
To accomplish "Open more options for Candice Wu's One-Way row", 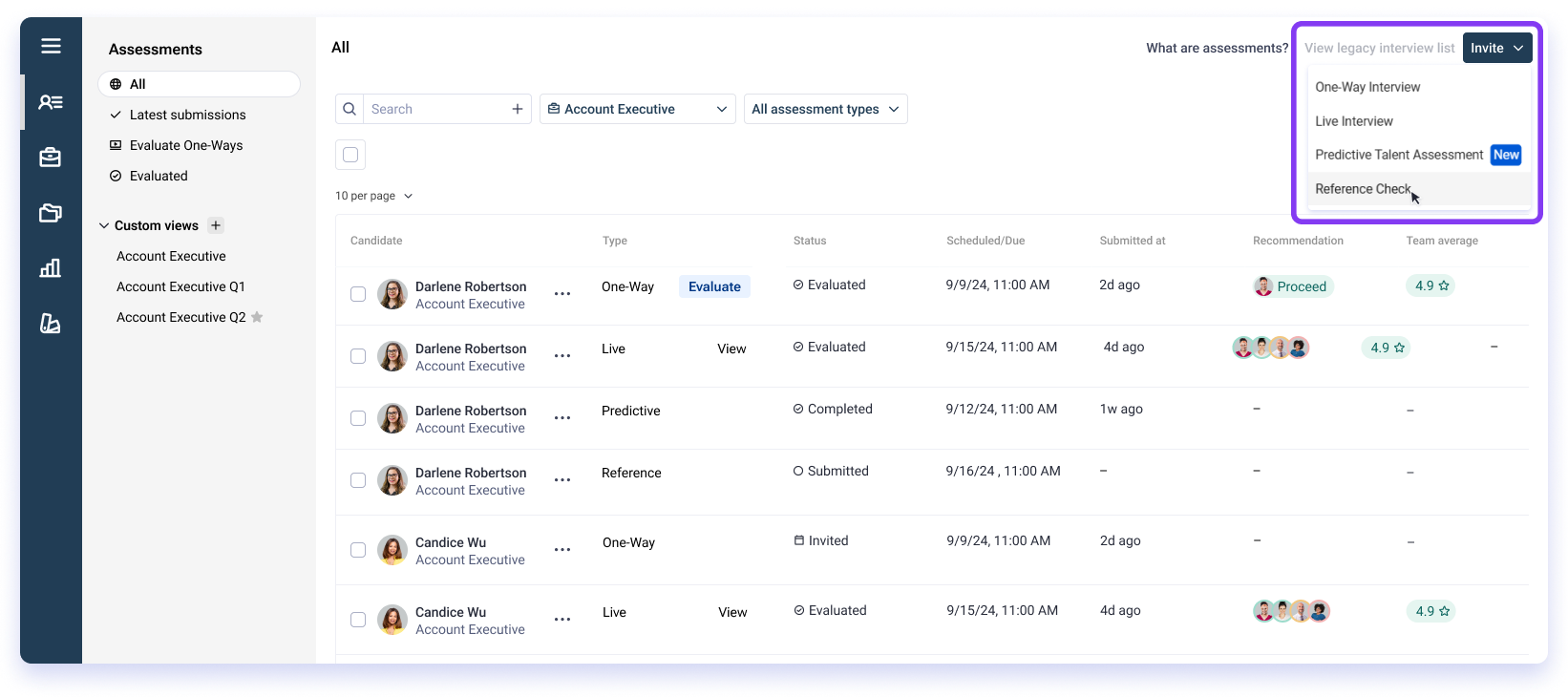I will point(562,550).
